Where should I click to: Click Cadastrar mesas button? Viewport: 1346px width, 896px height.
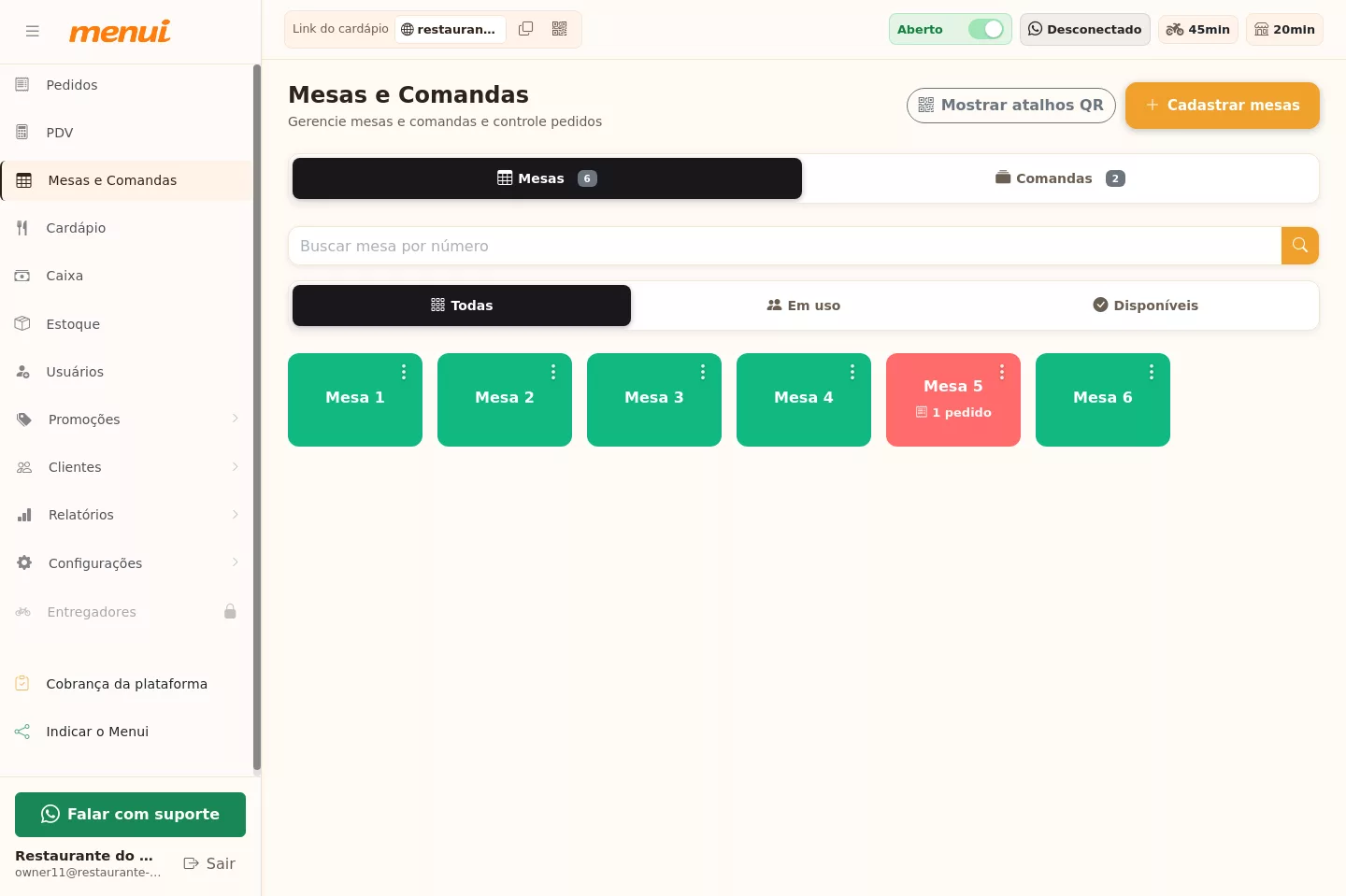tap(1223, 106)
